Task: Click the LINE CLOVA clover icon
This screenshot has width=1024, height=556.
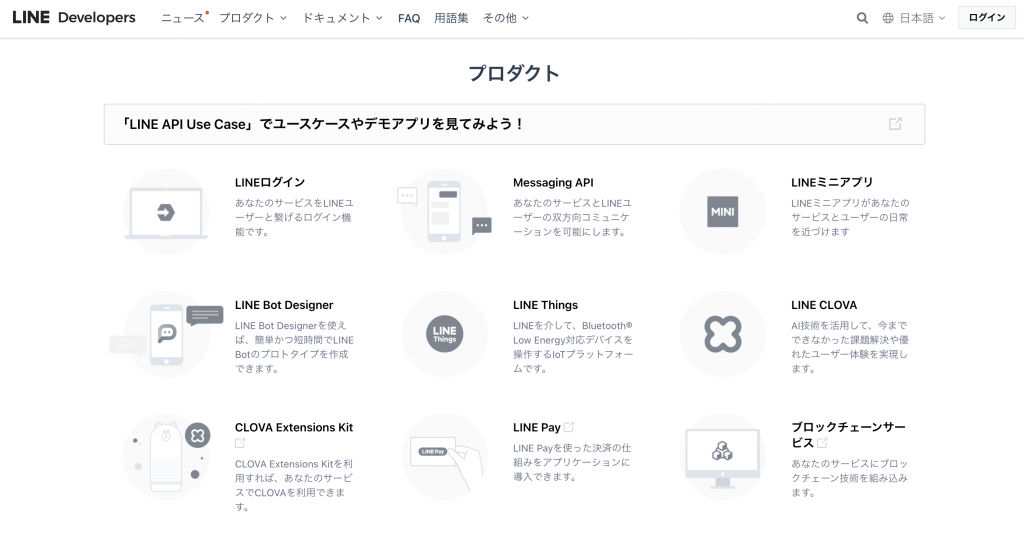Action: pyautogui.click(x=722, y=334)
